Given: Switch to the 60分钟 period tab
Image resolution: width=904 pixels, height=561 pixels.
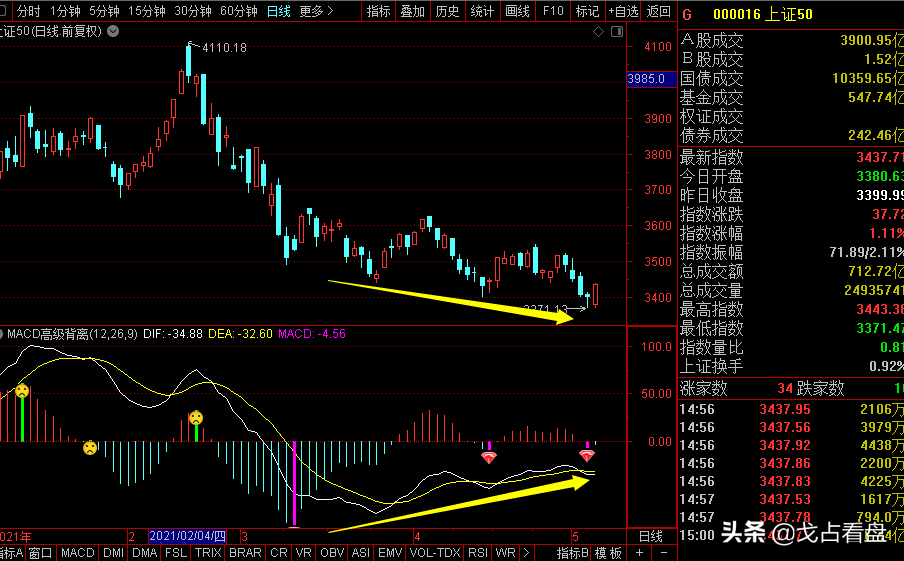Looking at the screenshot, I should tap(238, 11).
